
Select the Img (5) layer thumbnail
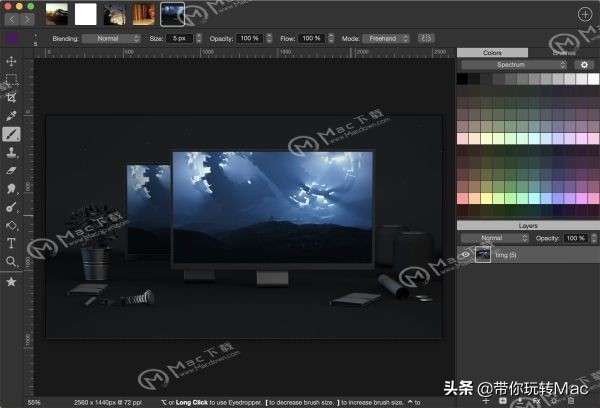coord(483,255)
